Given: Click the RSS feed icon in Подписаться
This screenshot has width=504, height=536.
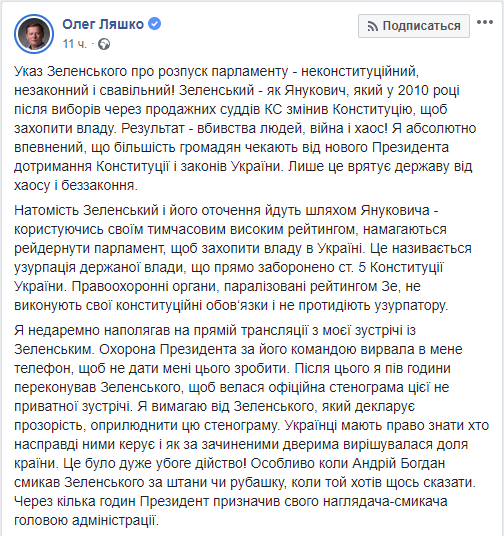Looking at the screenshot, I should (x=372, y=26).
